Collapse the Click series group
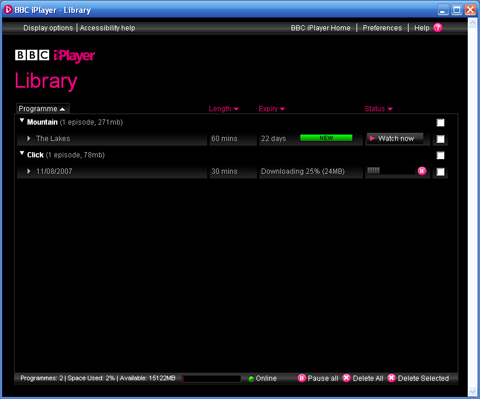This screenshot has height=399, width=480. [x=22, y=153]
